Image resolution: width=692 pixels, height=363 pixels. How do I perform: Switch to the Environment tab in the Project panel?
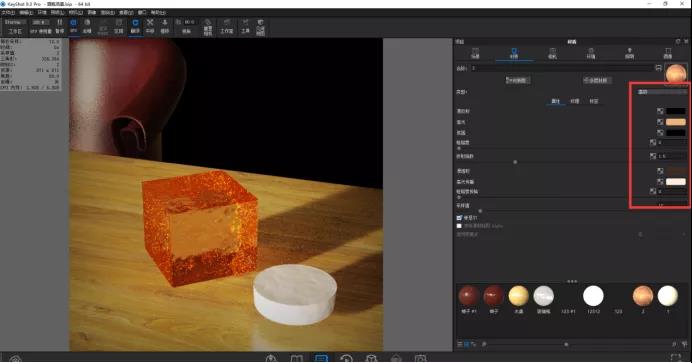point(591,53)
